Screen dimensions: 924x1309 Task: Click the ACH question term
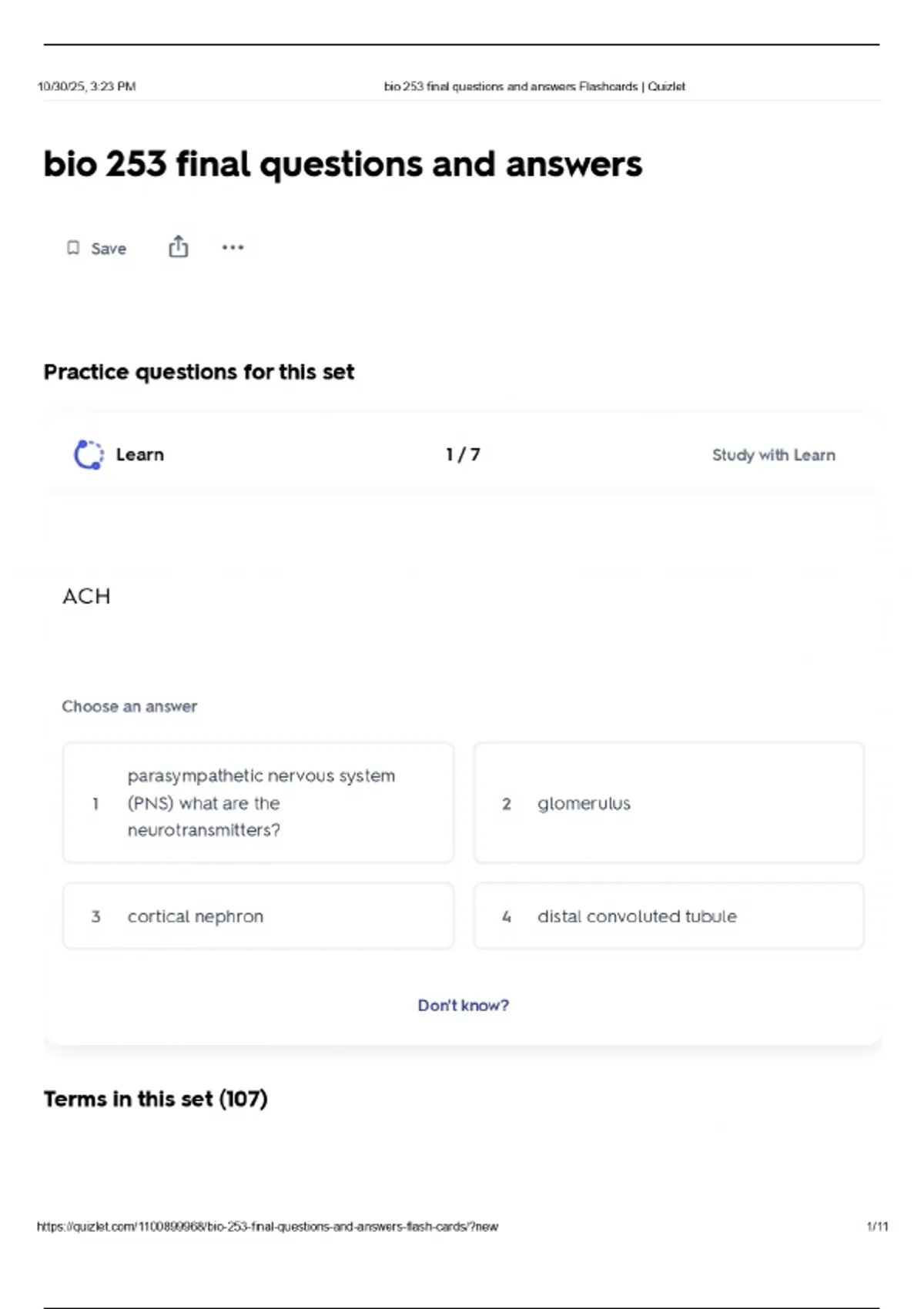point(86,596)
